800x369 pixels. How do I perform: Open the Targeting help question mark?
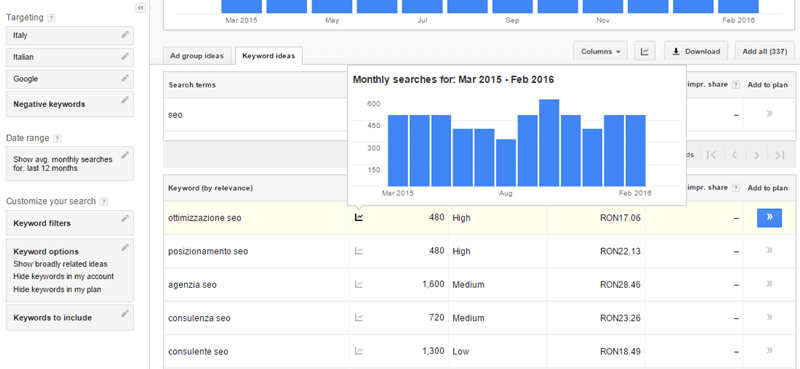pos(51,18)
